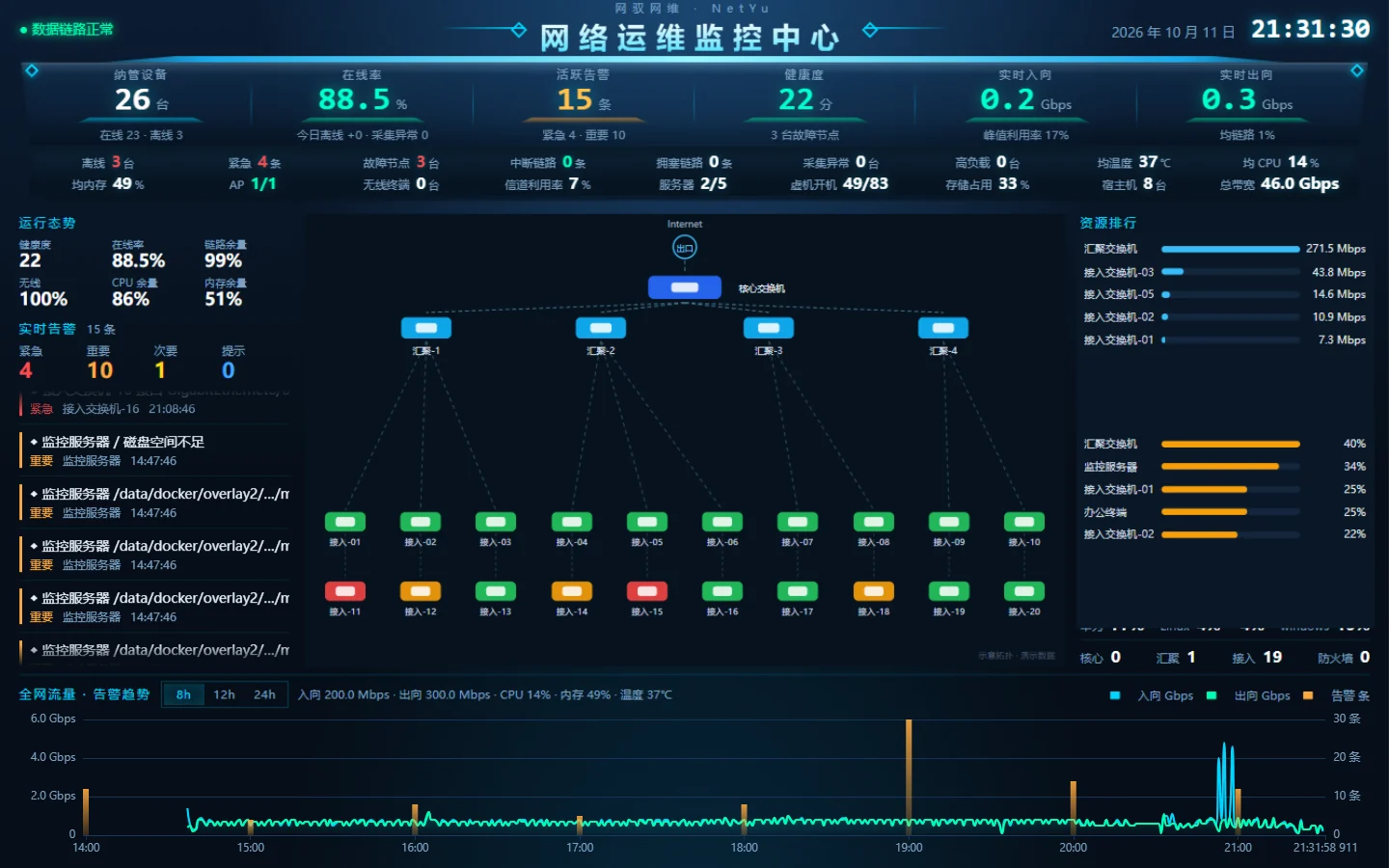Screen dimensions: 1389x868
Task: Click the 实时入向 0.2 Gbps card
Action: point(1025,105)
